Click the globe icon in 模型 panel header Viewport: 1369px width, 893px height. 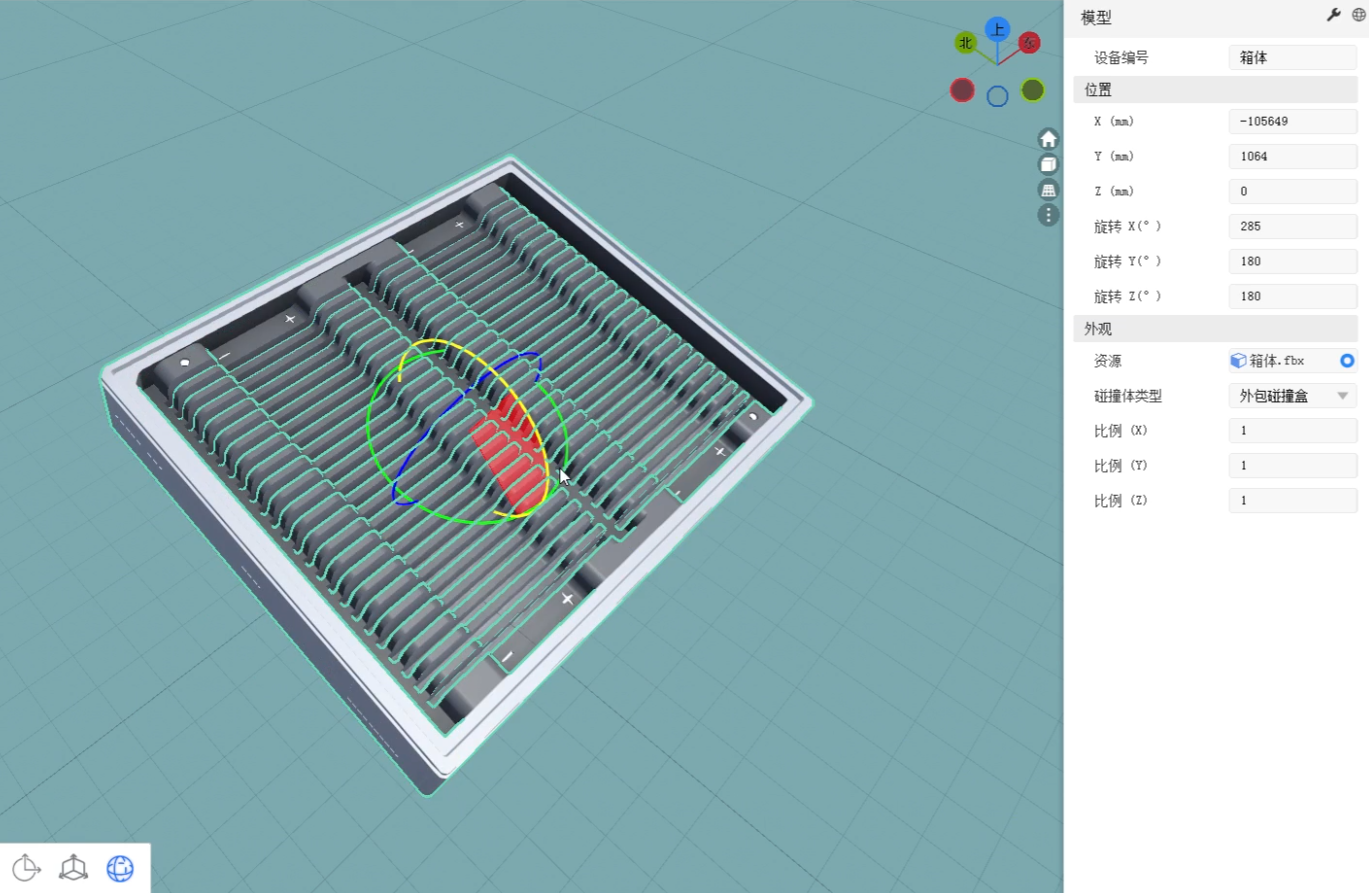[1358, 15]
